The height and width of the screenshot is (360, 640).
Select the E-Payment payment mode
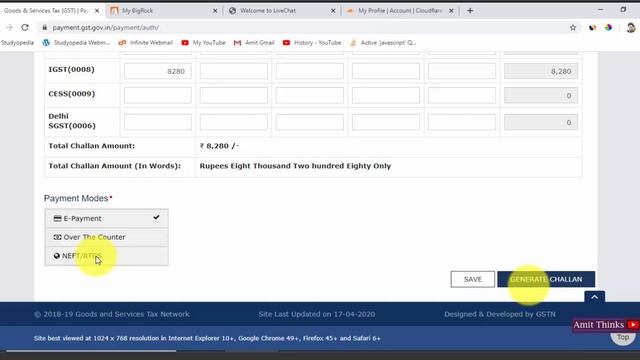point(107,218)
